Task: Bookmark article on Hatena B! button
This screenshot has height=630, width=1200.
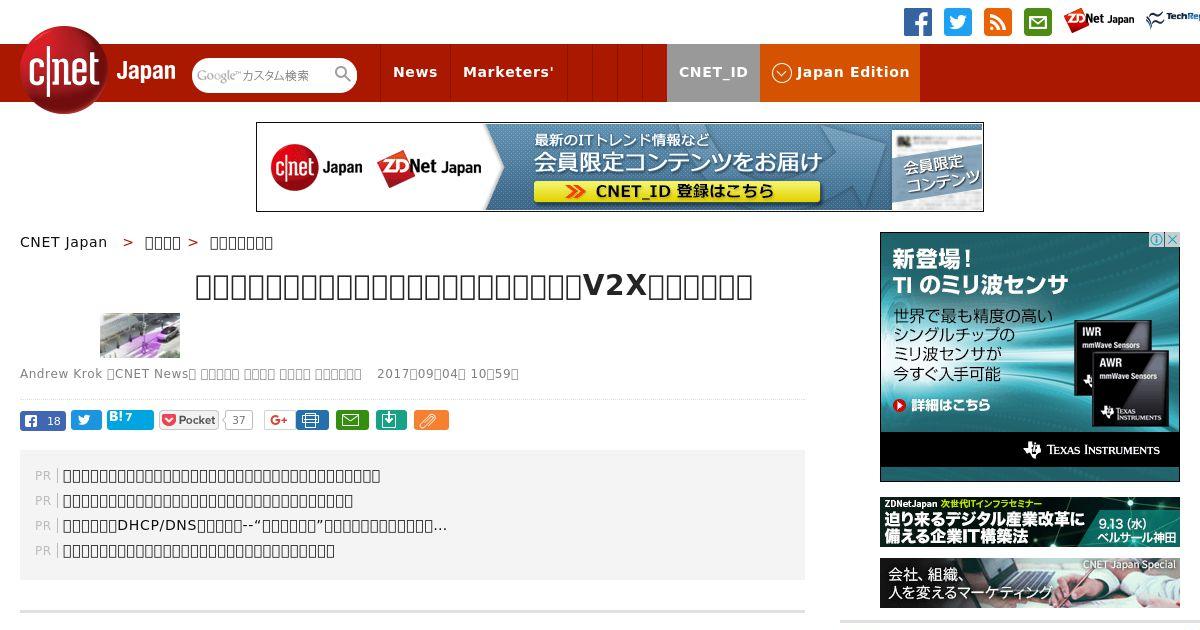Action: coord(130,419)
